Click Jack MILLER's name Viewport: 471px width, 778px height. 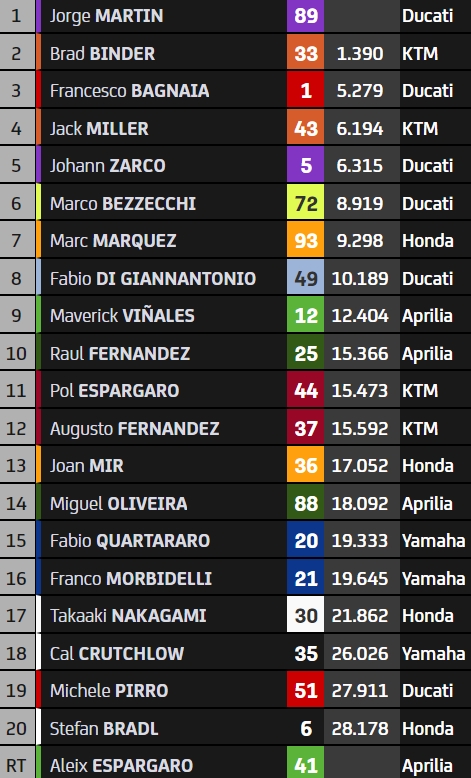pos(99,129)
